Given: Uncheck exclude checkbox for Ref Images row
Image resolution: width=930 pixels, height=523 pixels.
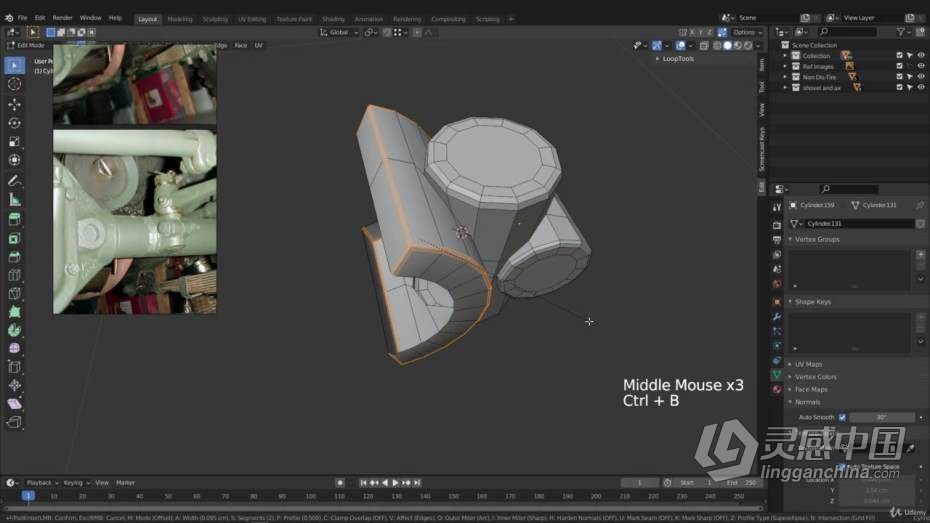Looking at the screenshot, I should pyautogui.click(x=899, y=66).
